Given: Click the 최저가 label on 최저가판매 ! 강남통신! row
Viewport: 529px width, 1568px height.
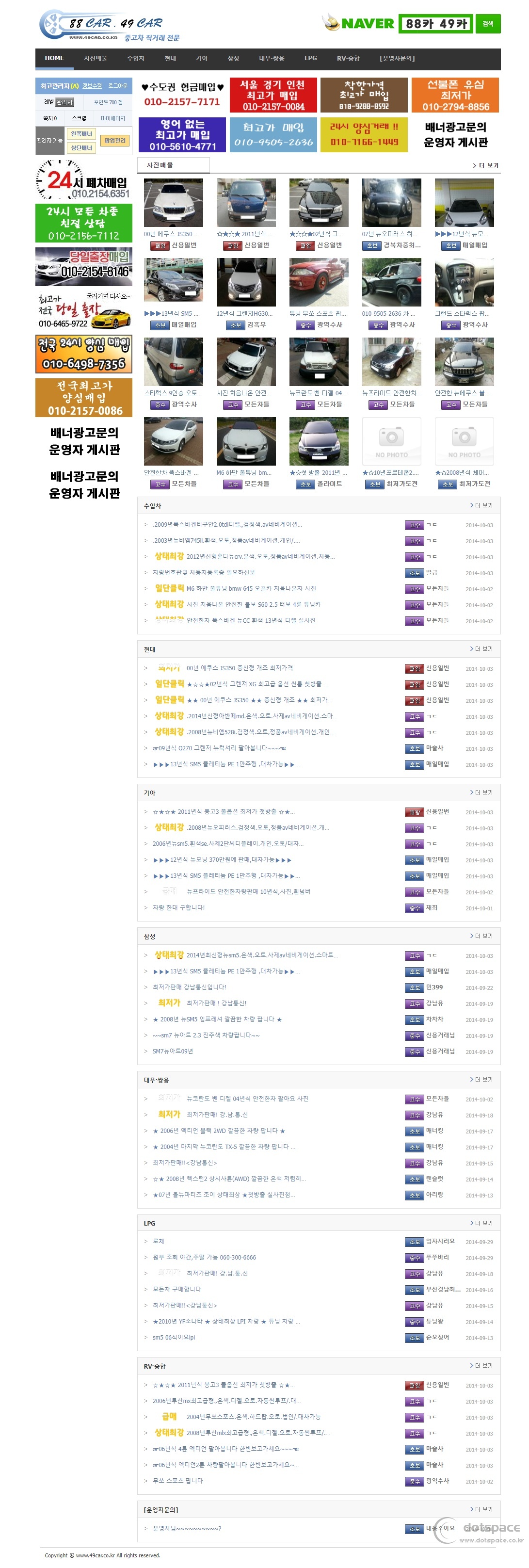Looking at the screenshot, I should [x=169, y=1002].
